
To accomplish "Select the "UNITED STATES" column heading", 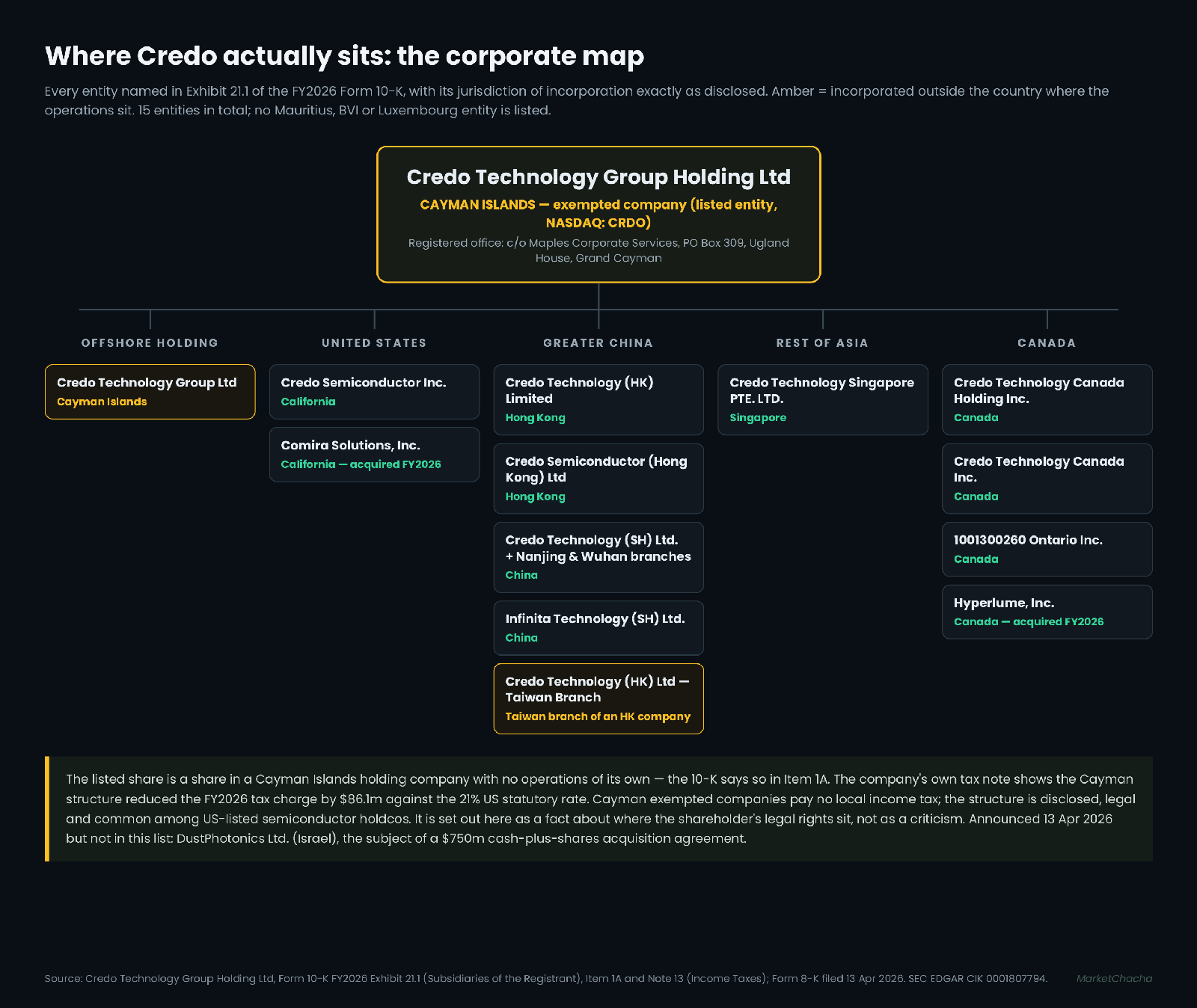I will pos(374,343).
